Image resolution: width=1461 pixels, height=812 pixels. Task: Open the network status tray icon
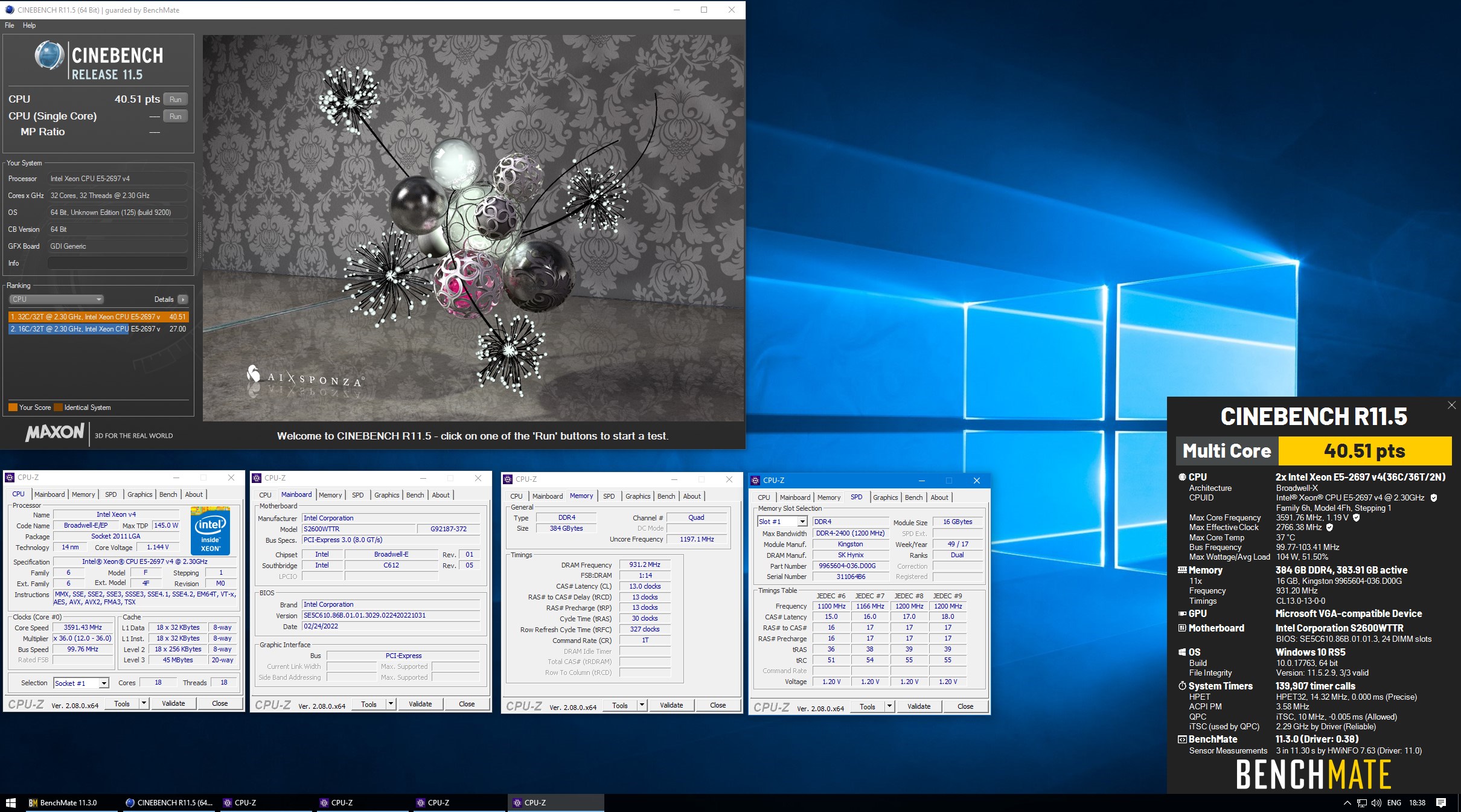[x=1362, y=803]
